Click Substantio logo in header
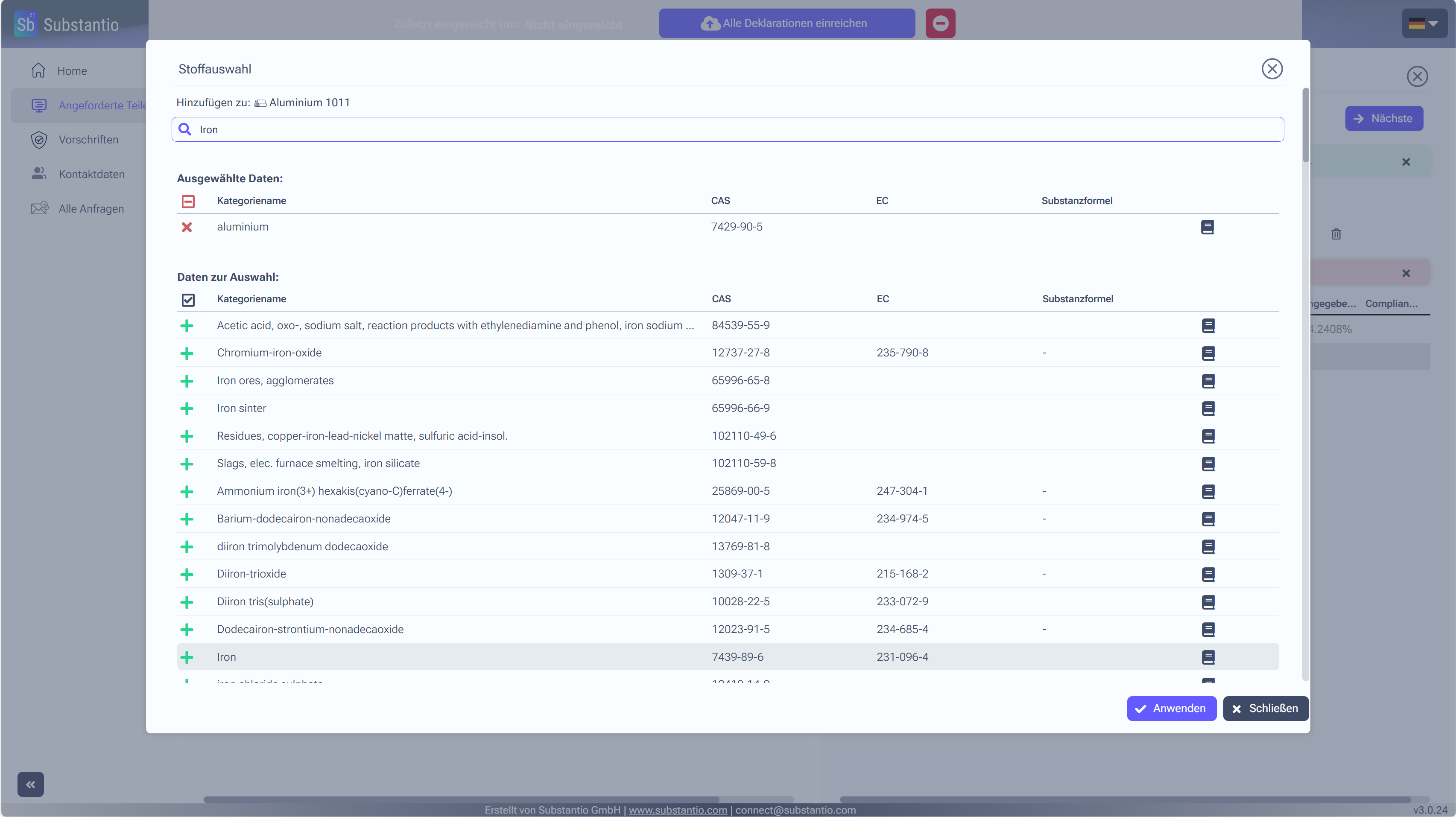Image resolution: width=1456 pixels, height=817 pixels. tap(67, 24)
